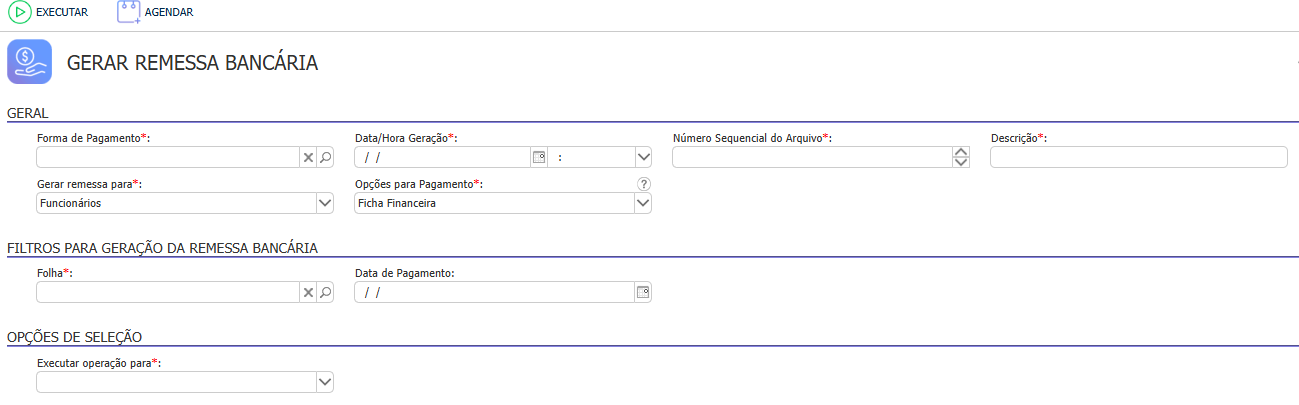Click the Forma de Pagamento input field
This screenshot has height=405, width=1299.
coord(167,157)
